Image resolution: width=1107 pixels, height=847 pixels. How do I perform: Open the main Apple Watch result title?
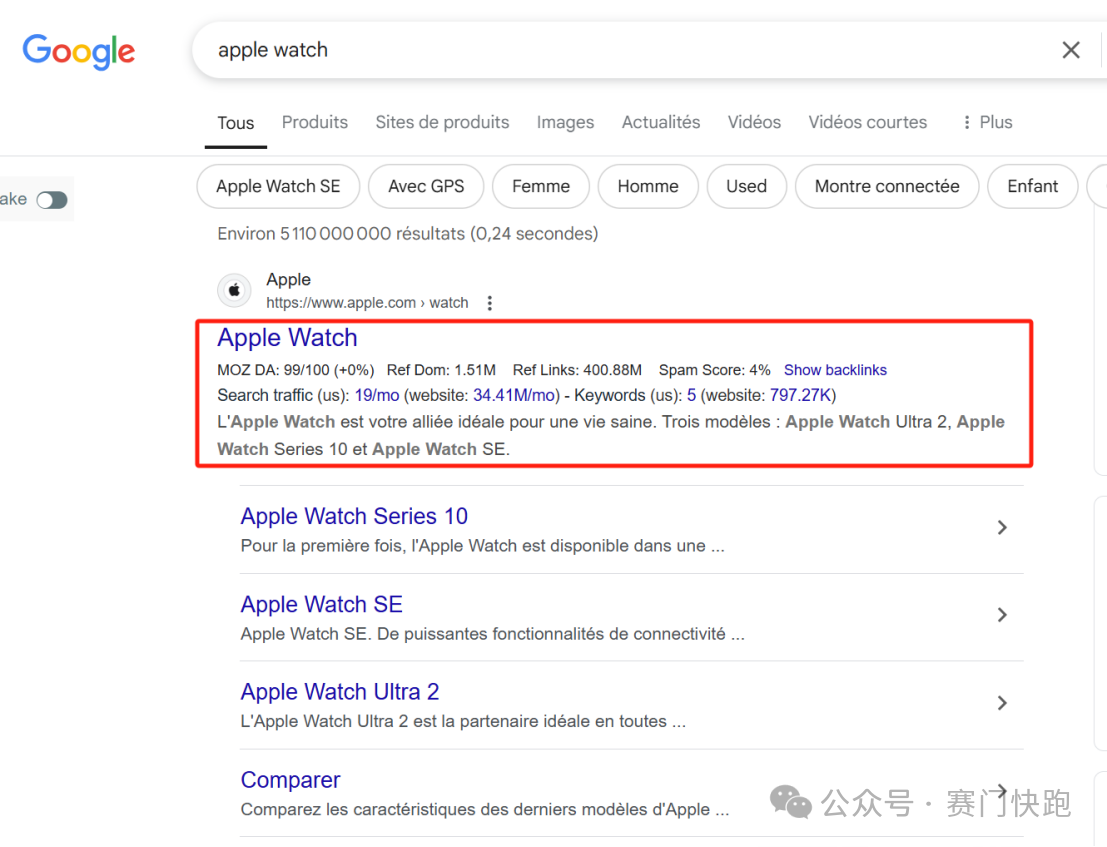pos(287,338)
